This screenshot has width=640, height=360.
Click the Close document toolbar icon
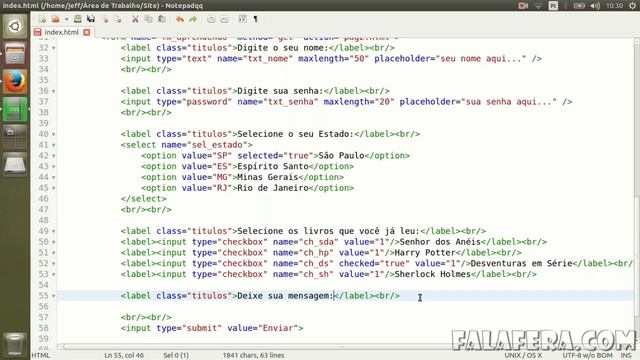click(x=105, y=19)
